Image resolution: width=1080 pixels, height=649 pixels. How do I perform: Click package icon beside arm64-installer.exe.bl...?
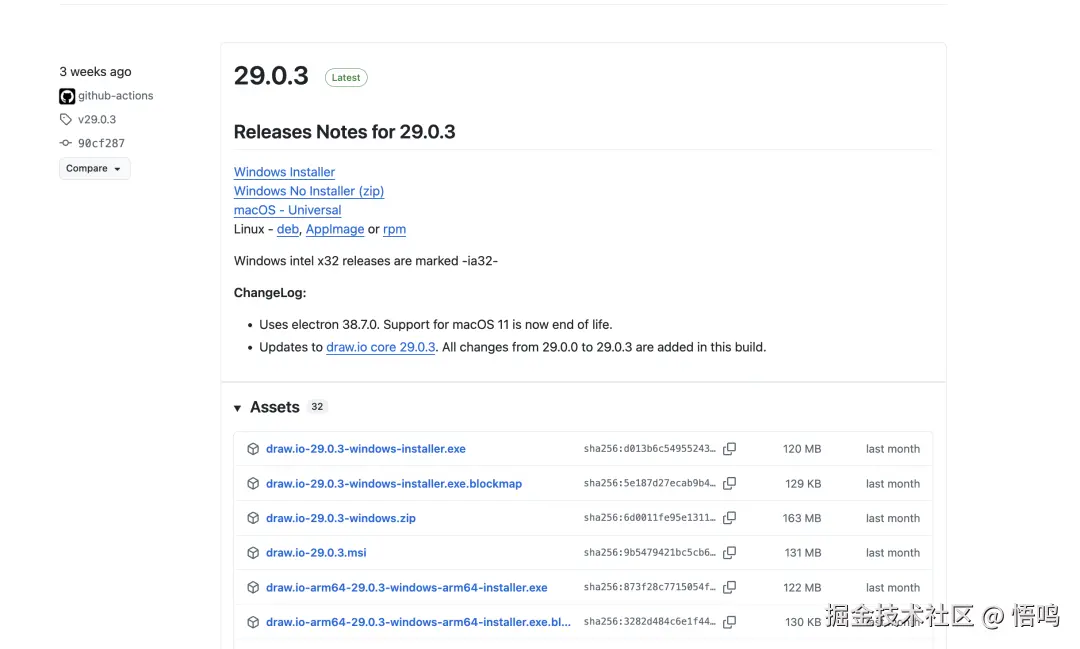(x=253, y=622)
